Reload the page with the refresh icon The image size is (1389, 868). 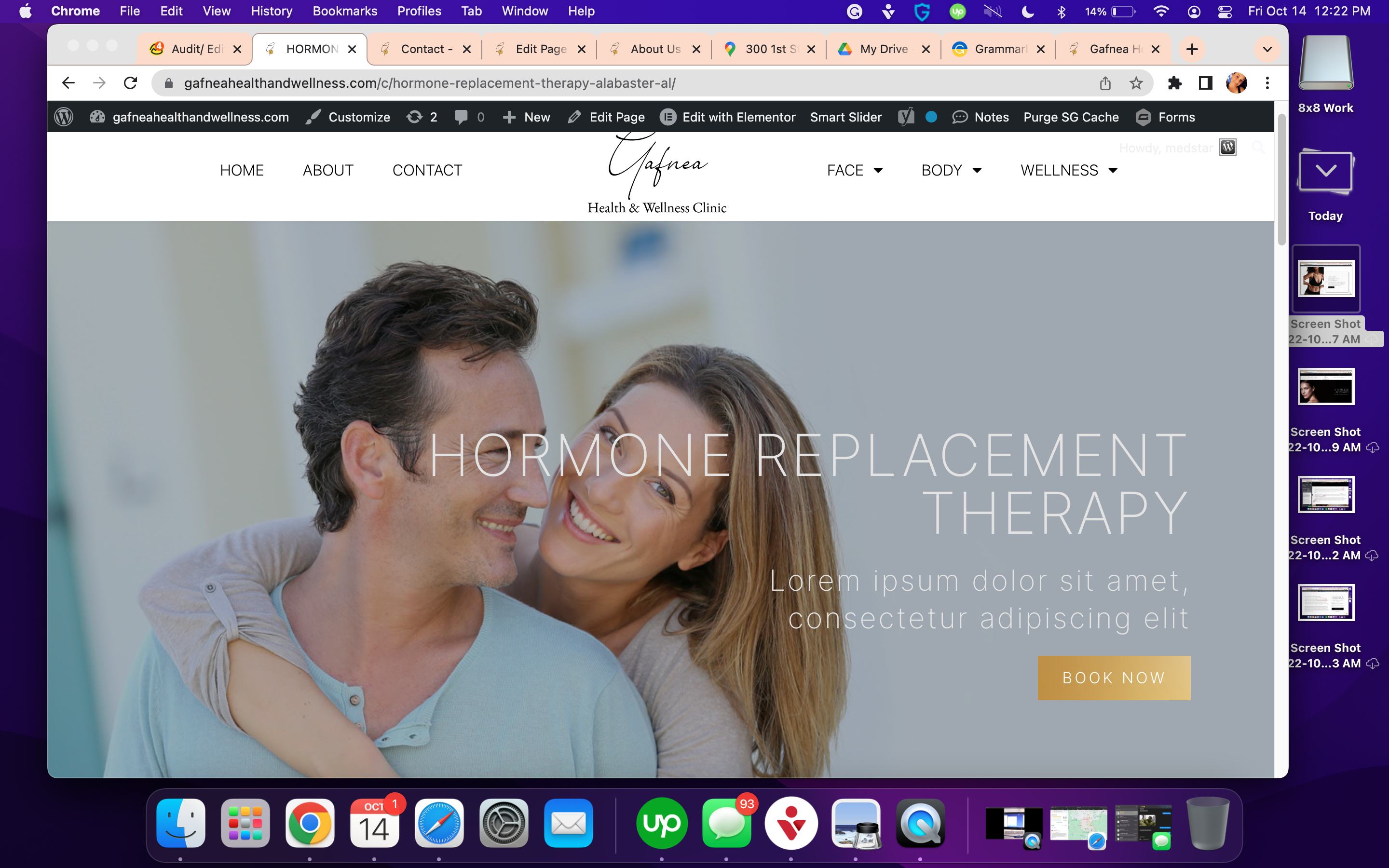click(x=130, y=83)
